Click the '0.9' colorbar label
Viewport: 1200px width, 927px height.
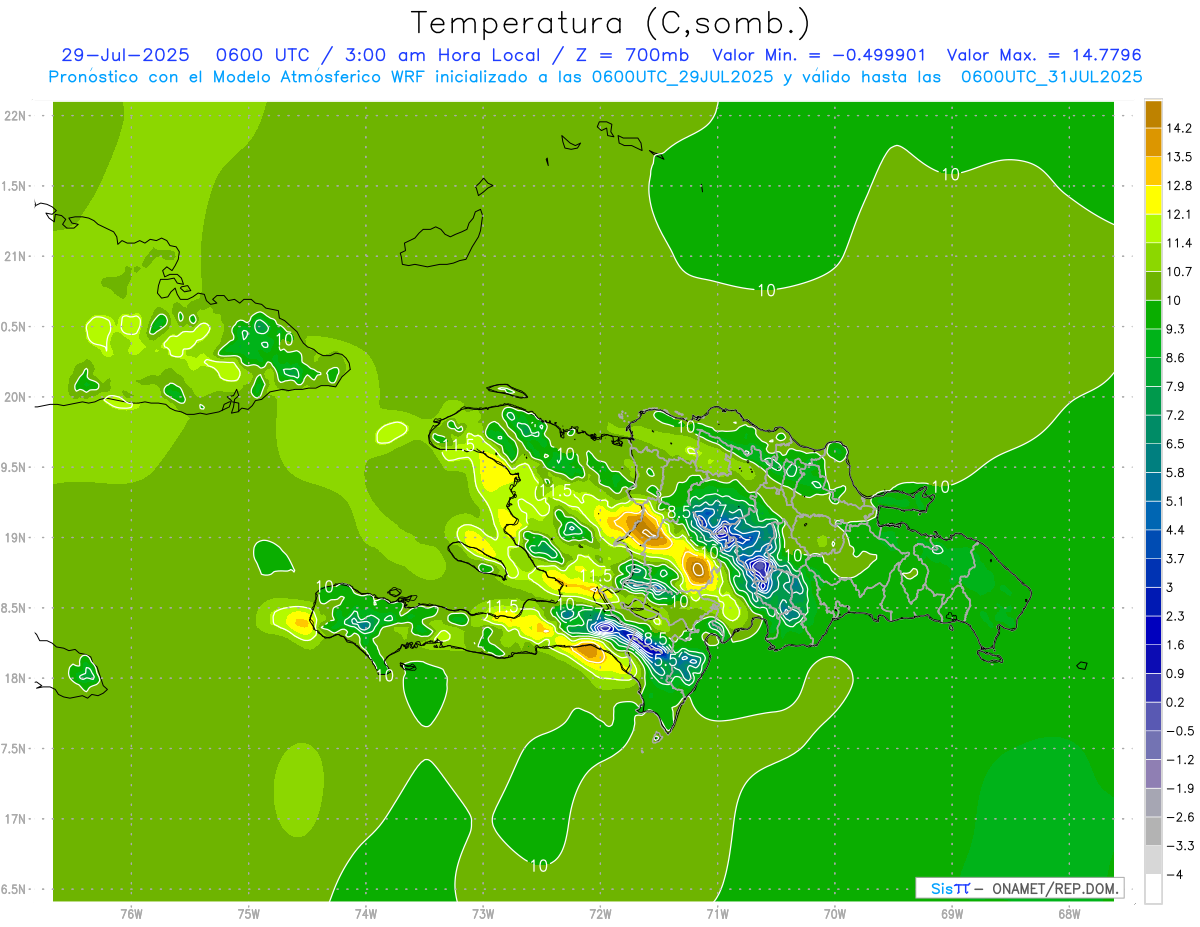click(1175, 673)
